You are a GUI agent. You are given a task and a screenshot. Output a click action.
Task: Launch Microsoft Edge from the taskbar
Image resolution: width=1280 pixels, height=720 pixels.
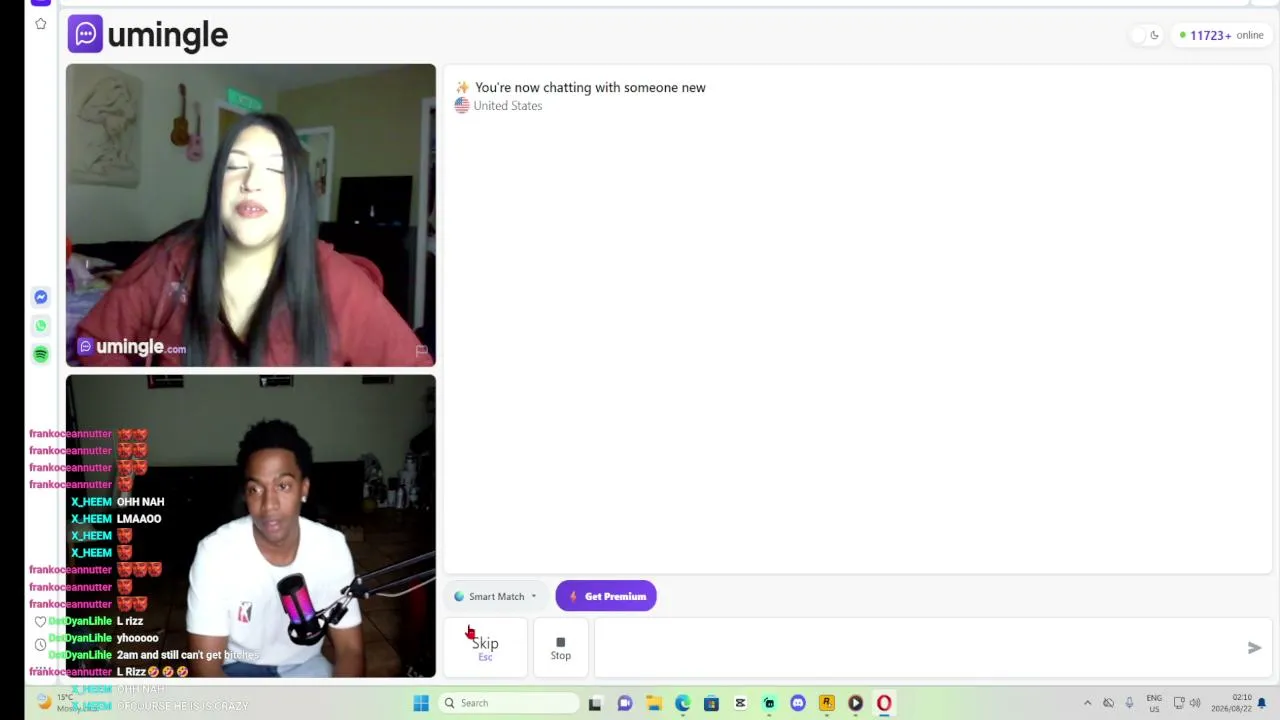682,703
